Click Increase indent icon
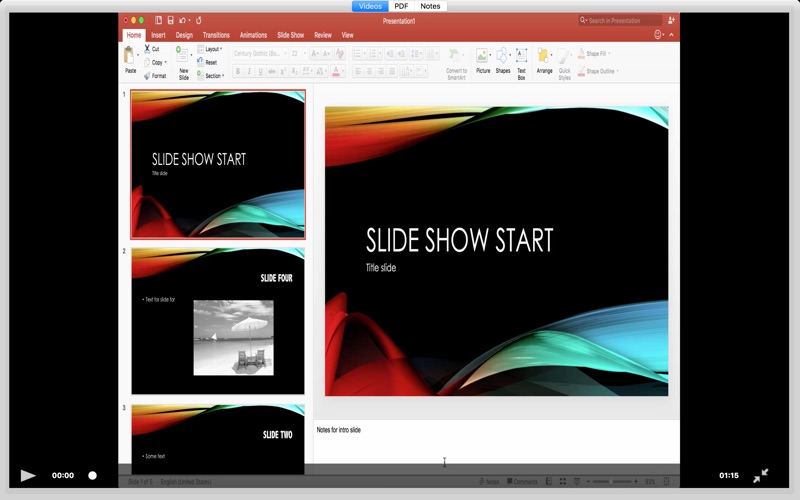This screenshot has height=500, width=800. pyautogui.click(x=402, y=54)
